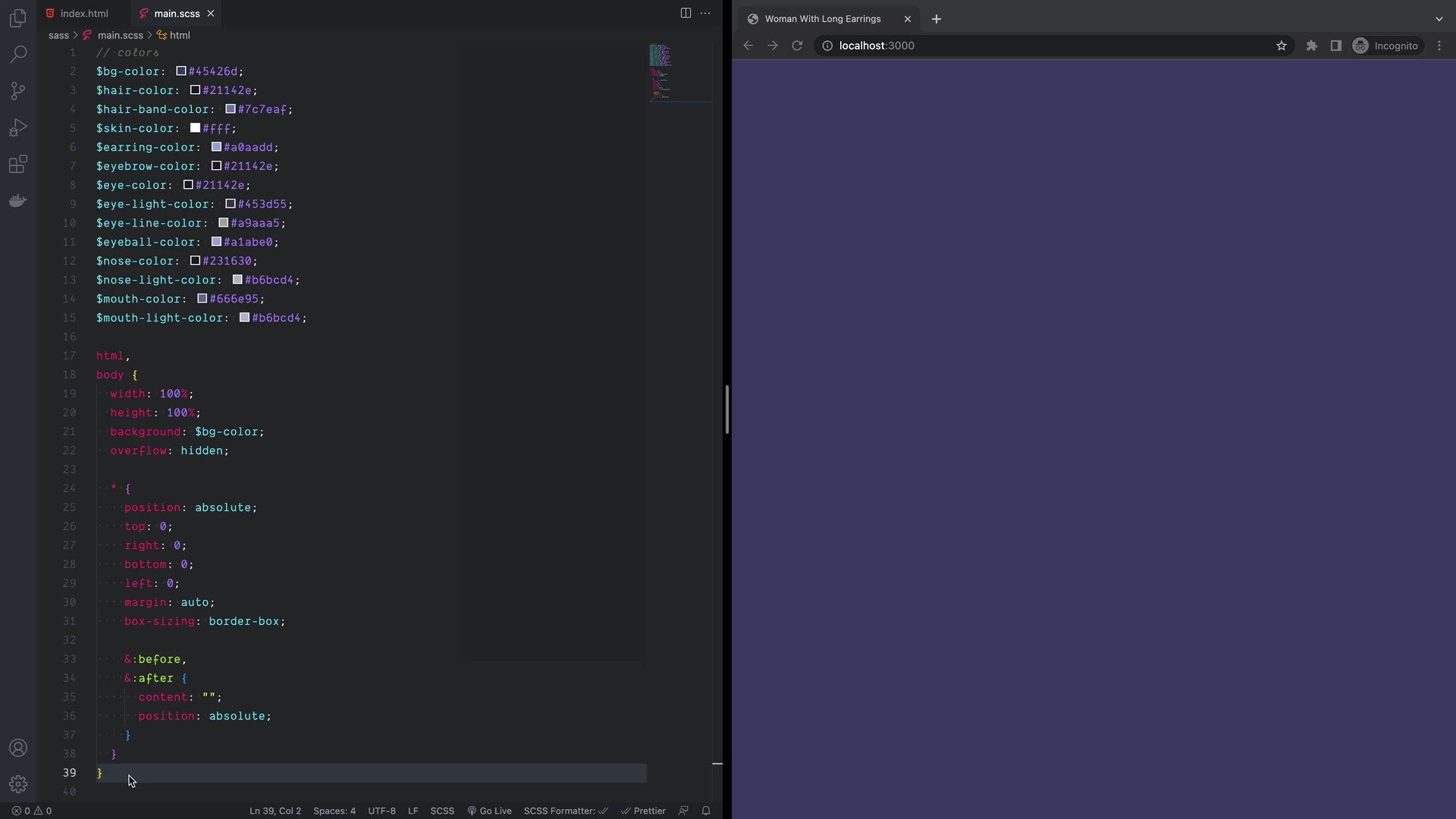Open the Run and Debug panel
The width and height of the screenshot is (1456, 819).
pyautogui.click(x=17, y=127)
